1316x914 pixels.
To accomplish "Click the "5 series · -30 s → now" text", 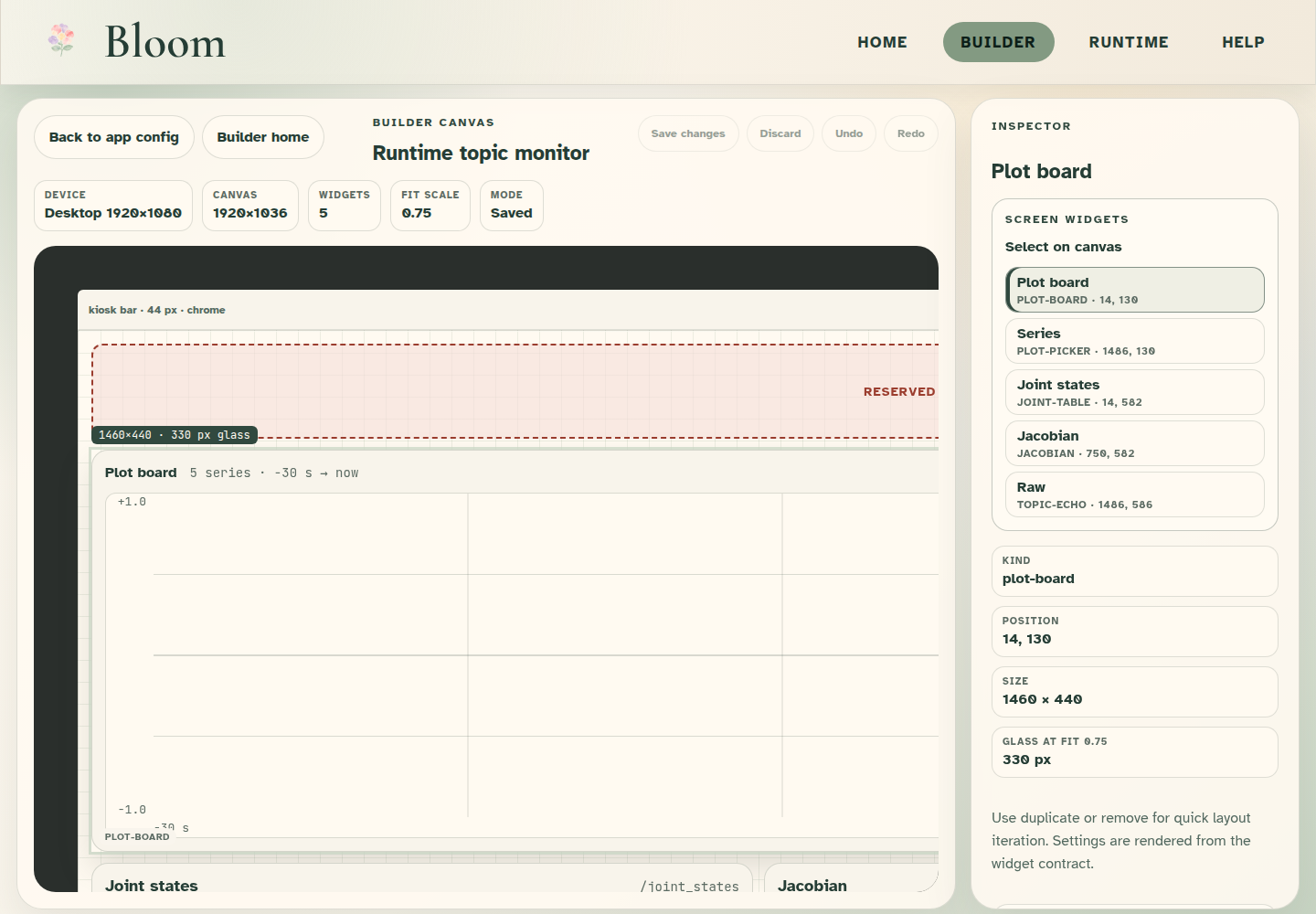I will (x=274, y=473).
